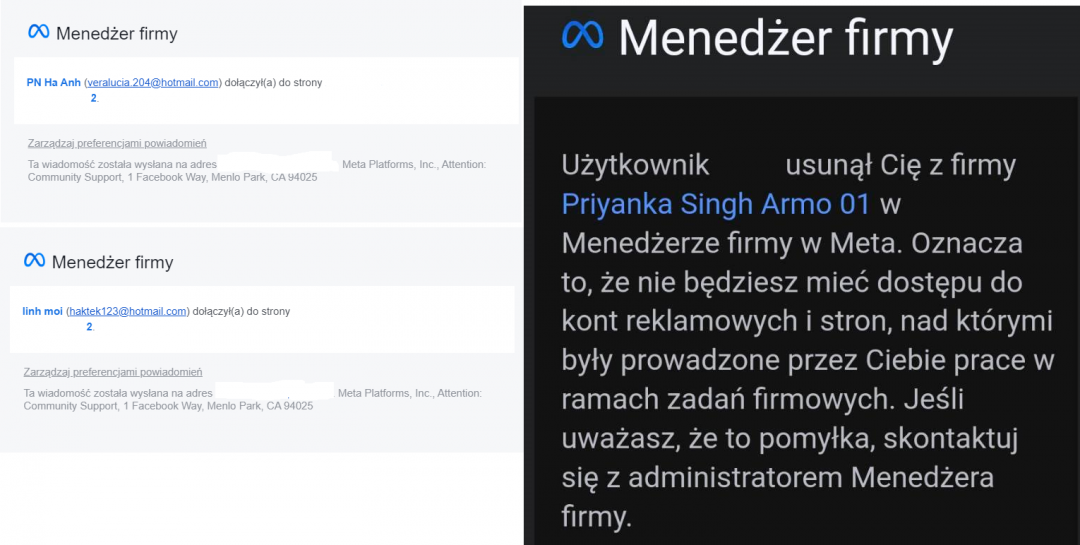This screenshot has height=545, width=1080.
Task: Open the PN Ha Anh profile link
Action: [53, 83]
